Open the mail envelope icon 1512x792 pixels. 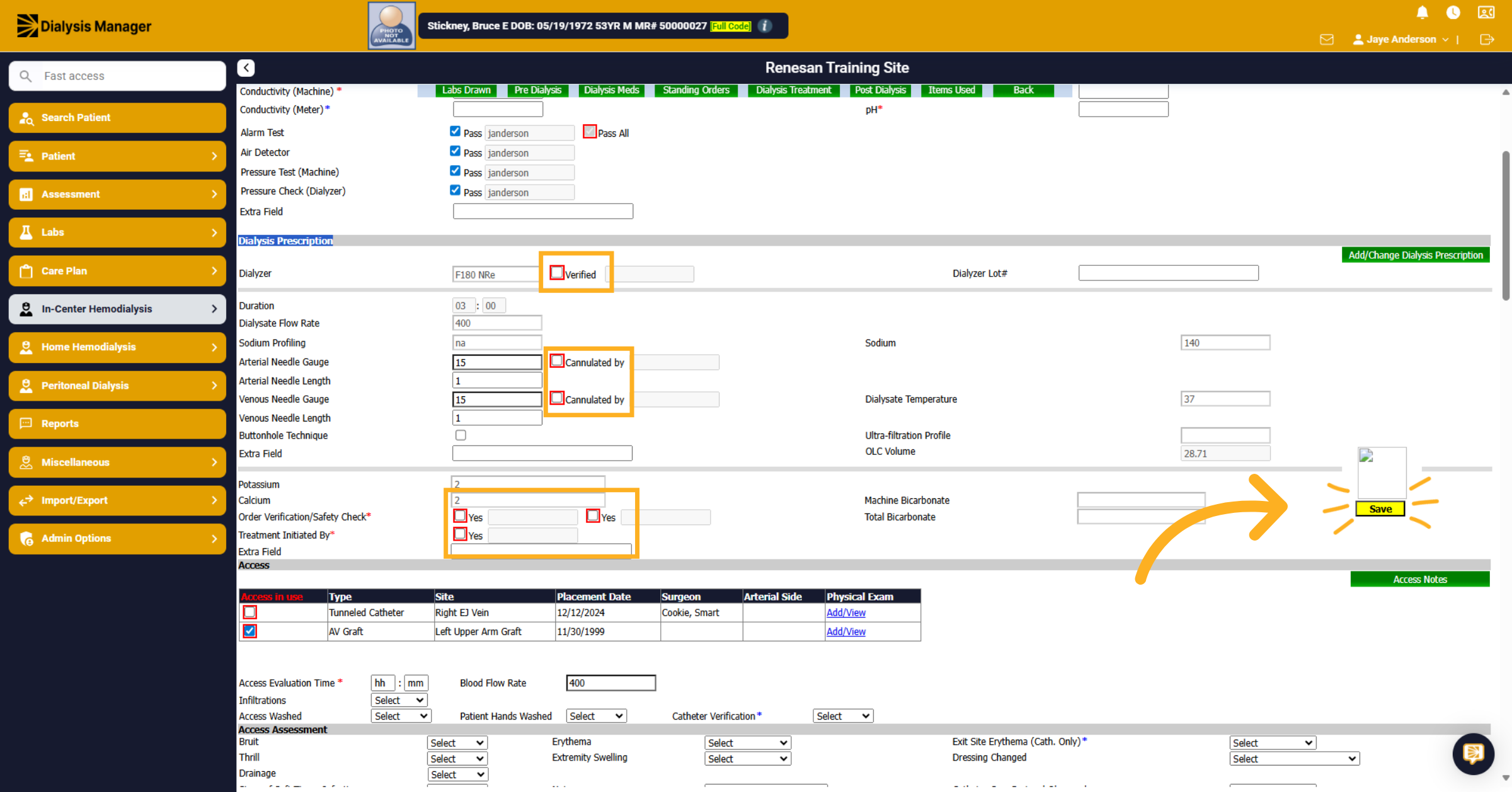(x=1327, y=39)
